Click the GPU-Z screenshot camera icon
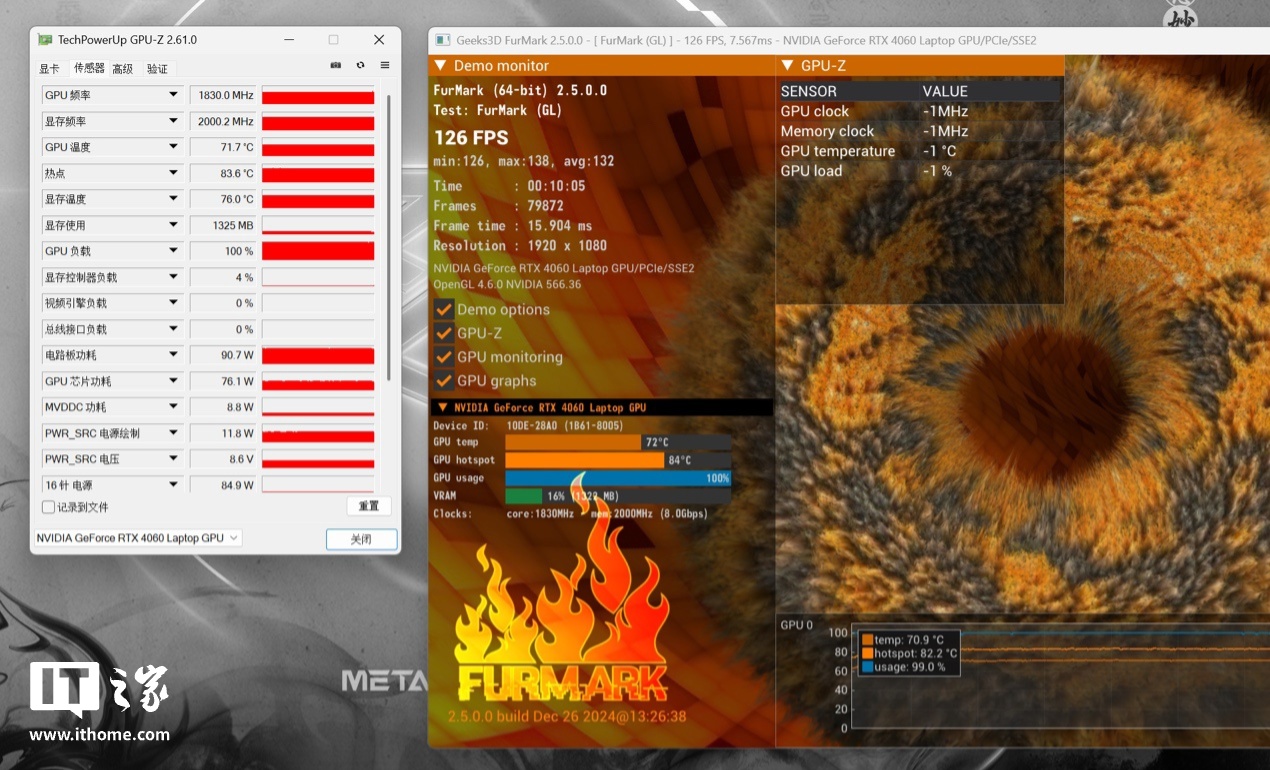The width and height of the screenshot is (1270, 770). 336,66
